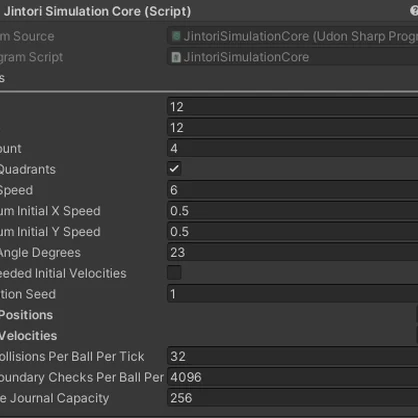Select the JintoriSimulationCore Program Script field
418x418 pixels.
pos(292,57)
